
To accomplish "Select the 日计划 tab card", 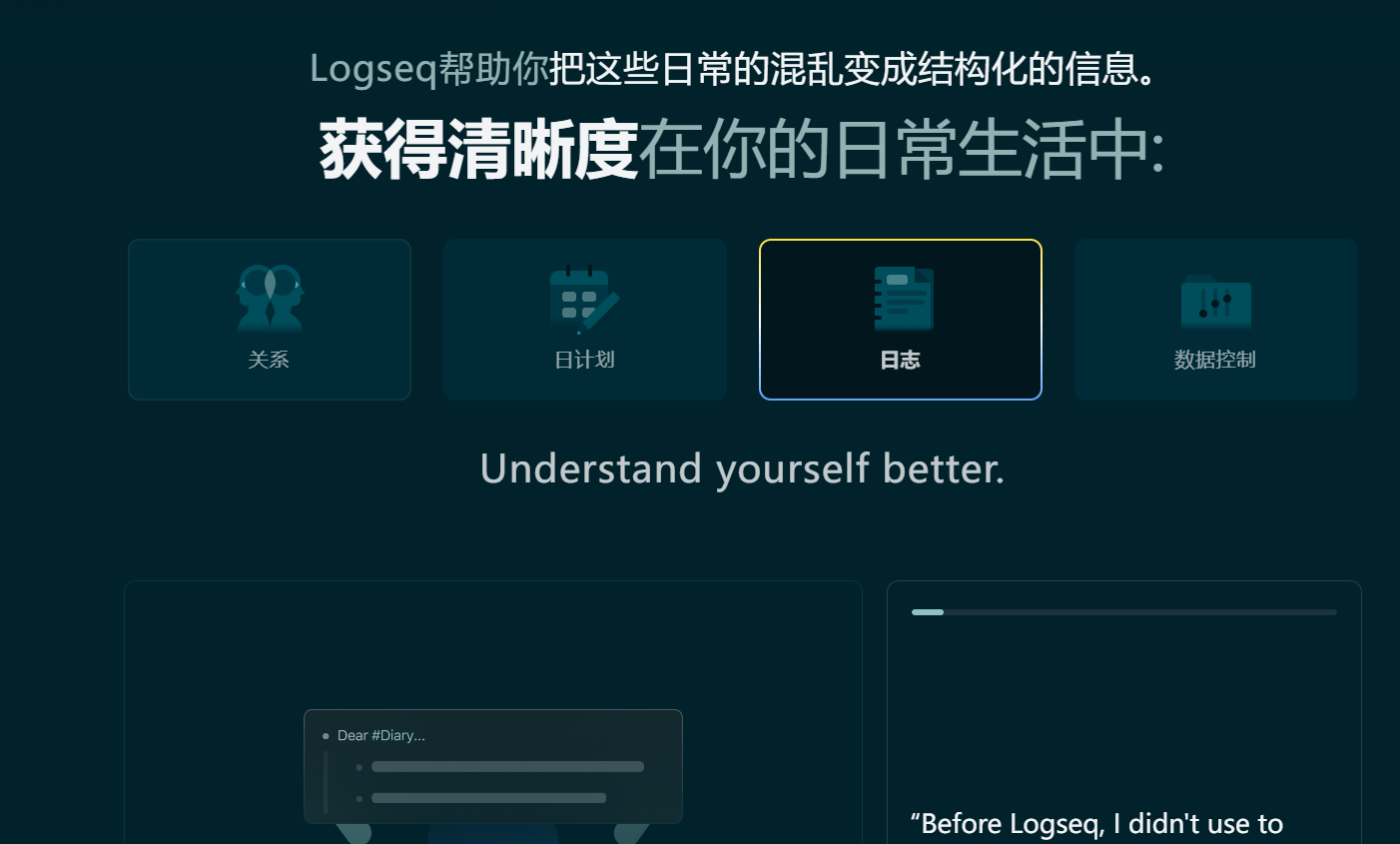I will coord(585,320).
